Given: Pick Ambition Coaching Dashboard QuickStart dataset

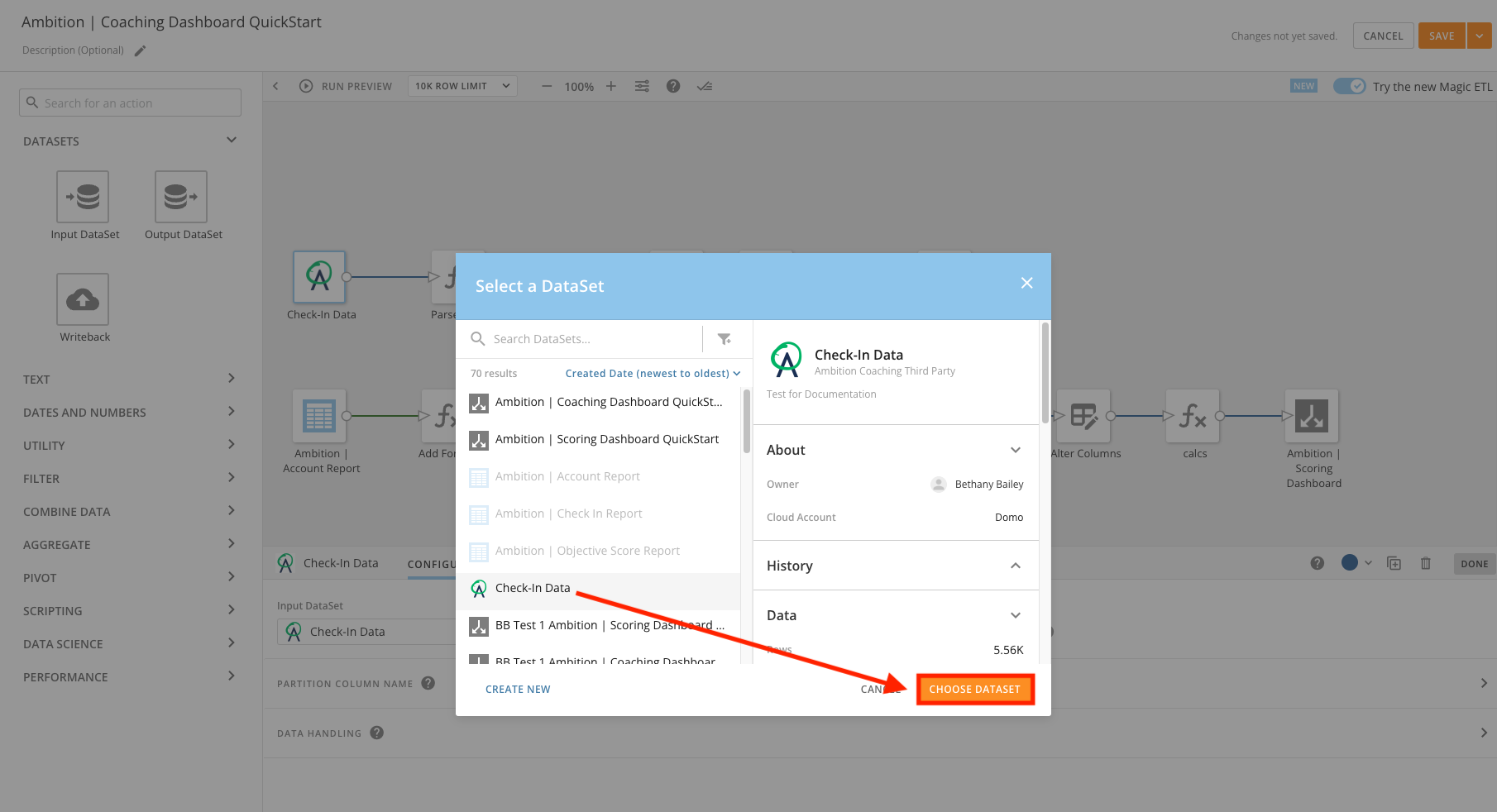Looking at the screenshot, I should coord(598,402).
